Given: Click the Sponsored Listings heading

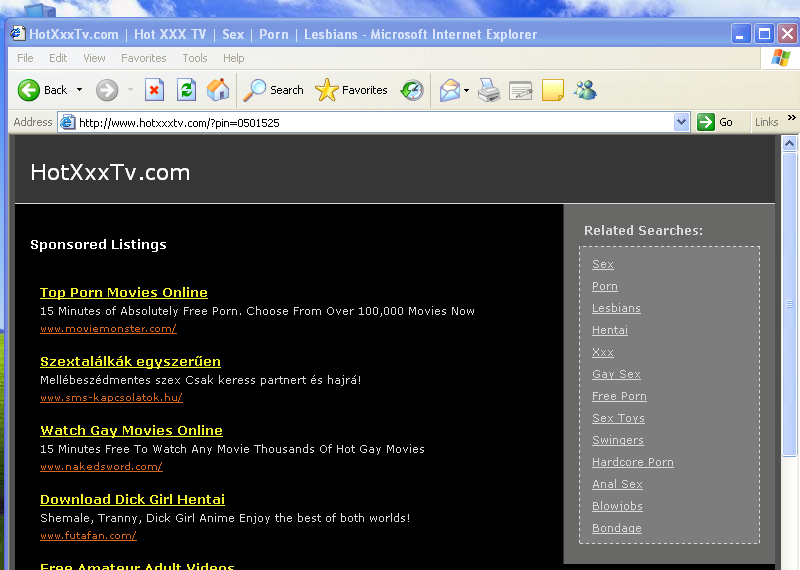Looking at the screenshot, I should pos(98,244).
